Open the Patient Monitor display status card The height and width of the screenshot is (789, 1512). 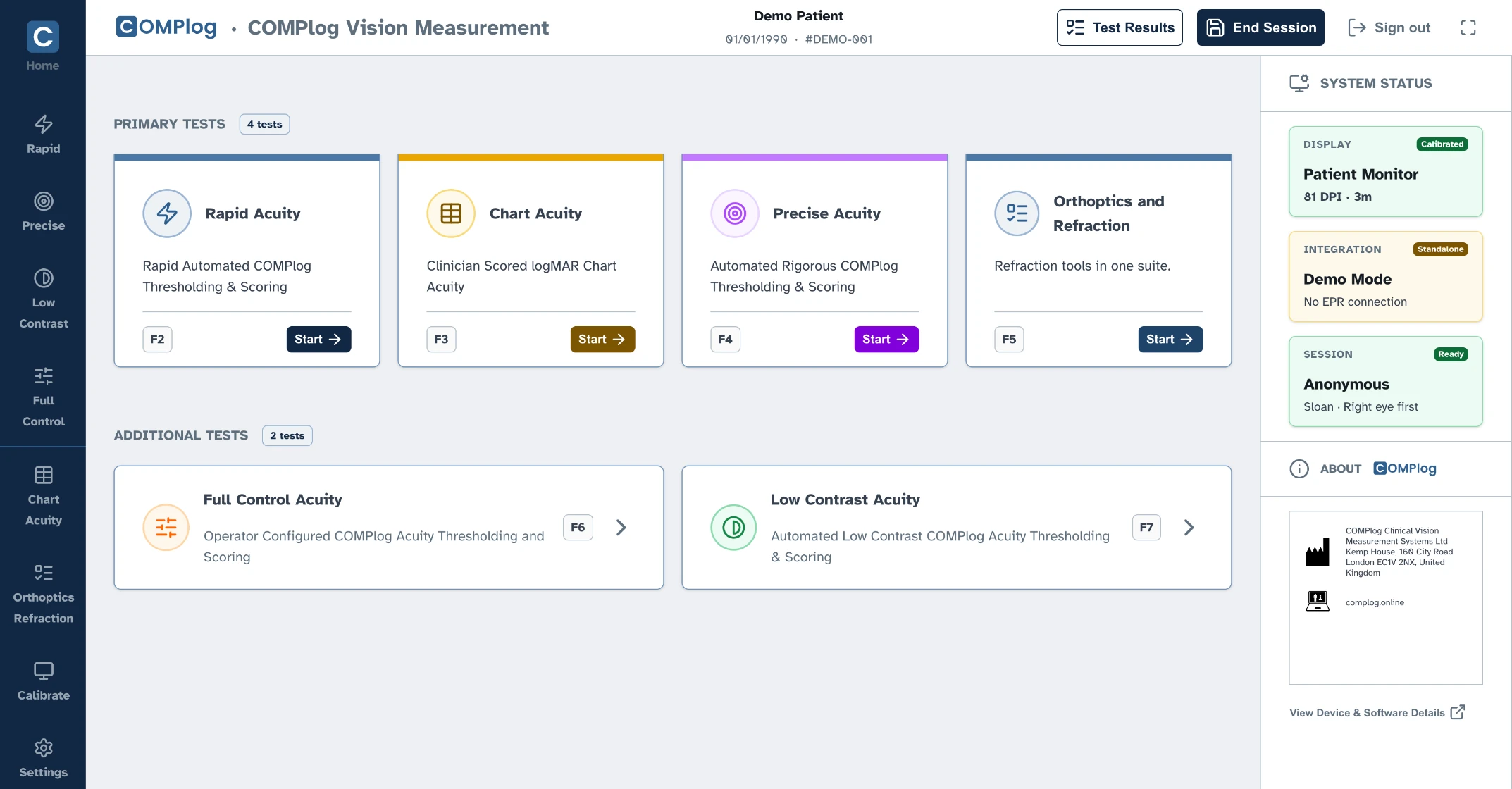[x=1385, y=171]
